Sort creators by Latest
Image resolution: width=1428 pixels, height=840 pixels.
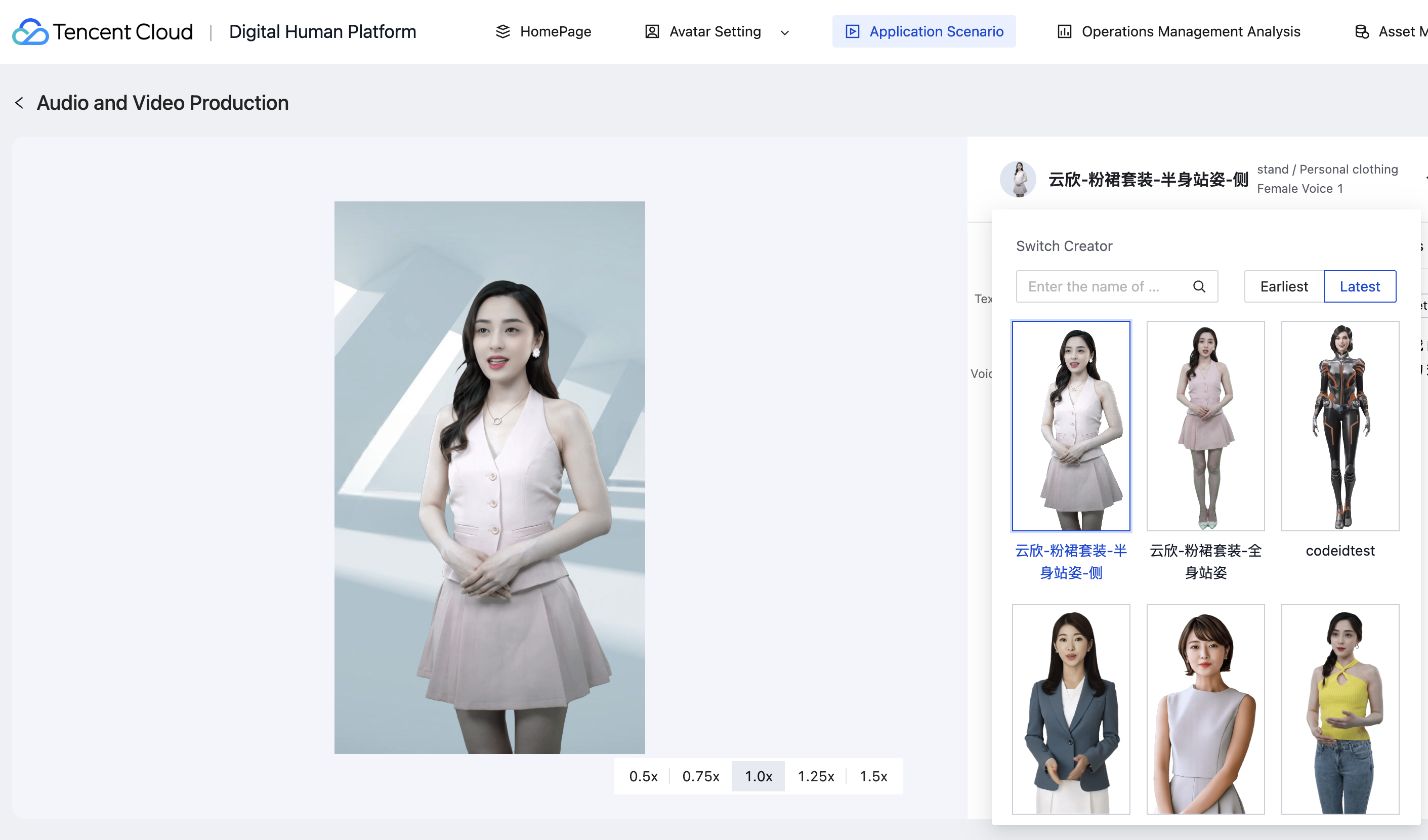tap(1359, 286)
